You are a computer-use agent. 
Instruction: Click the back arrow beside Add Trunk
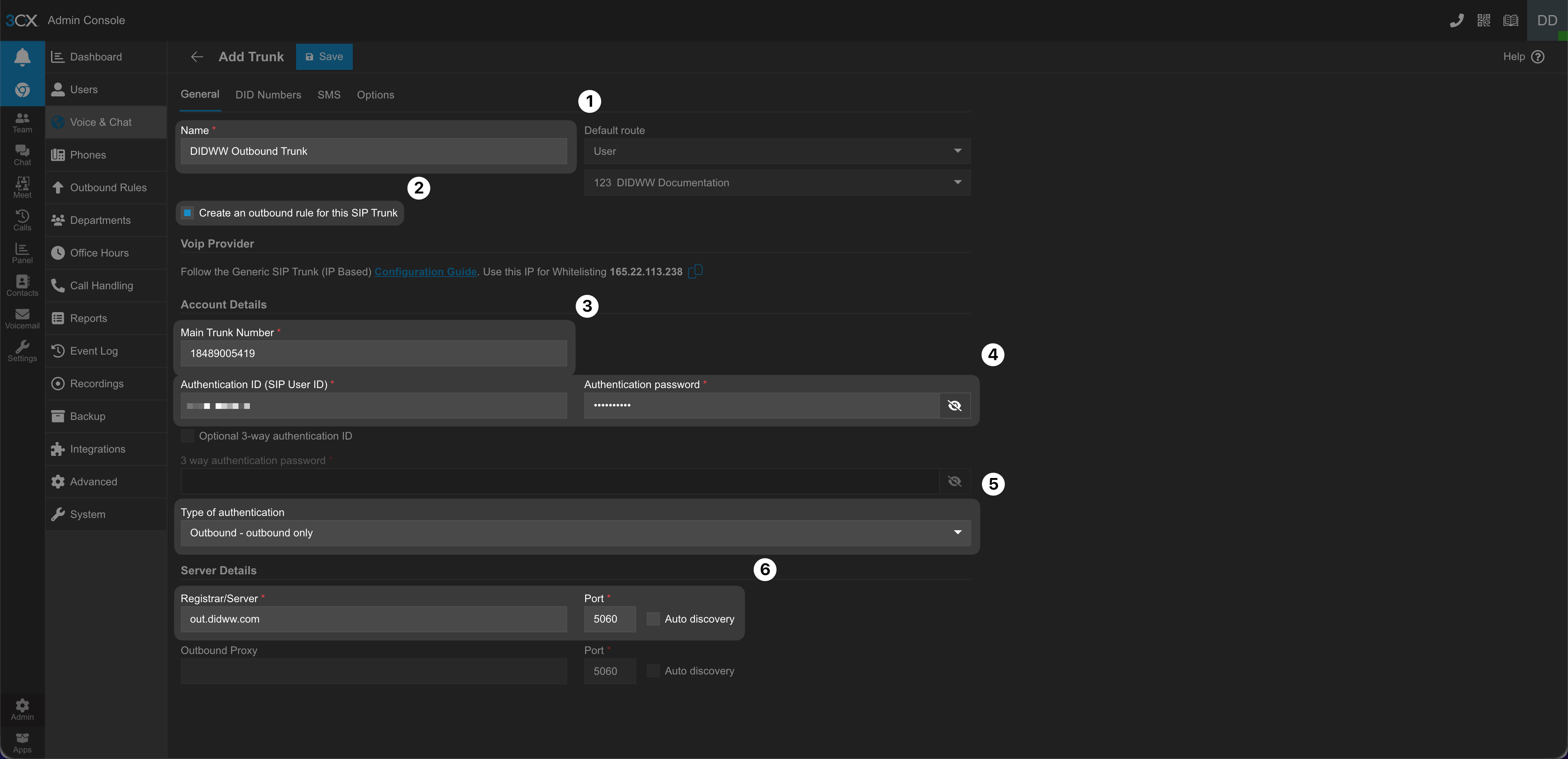(196, 57)
